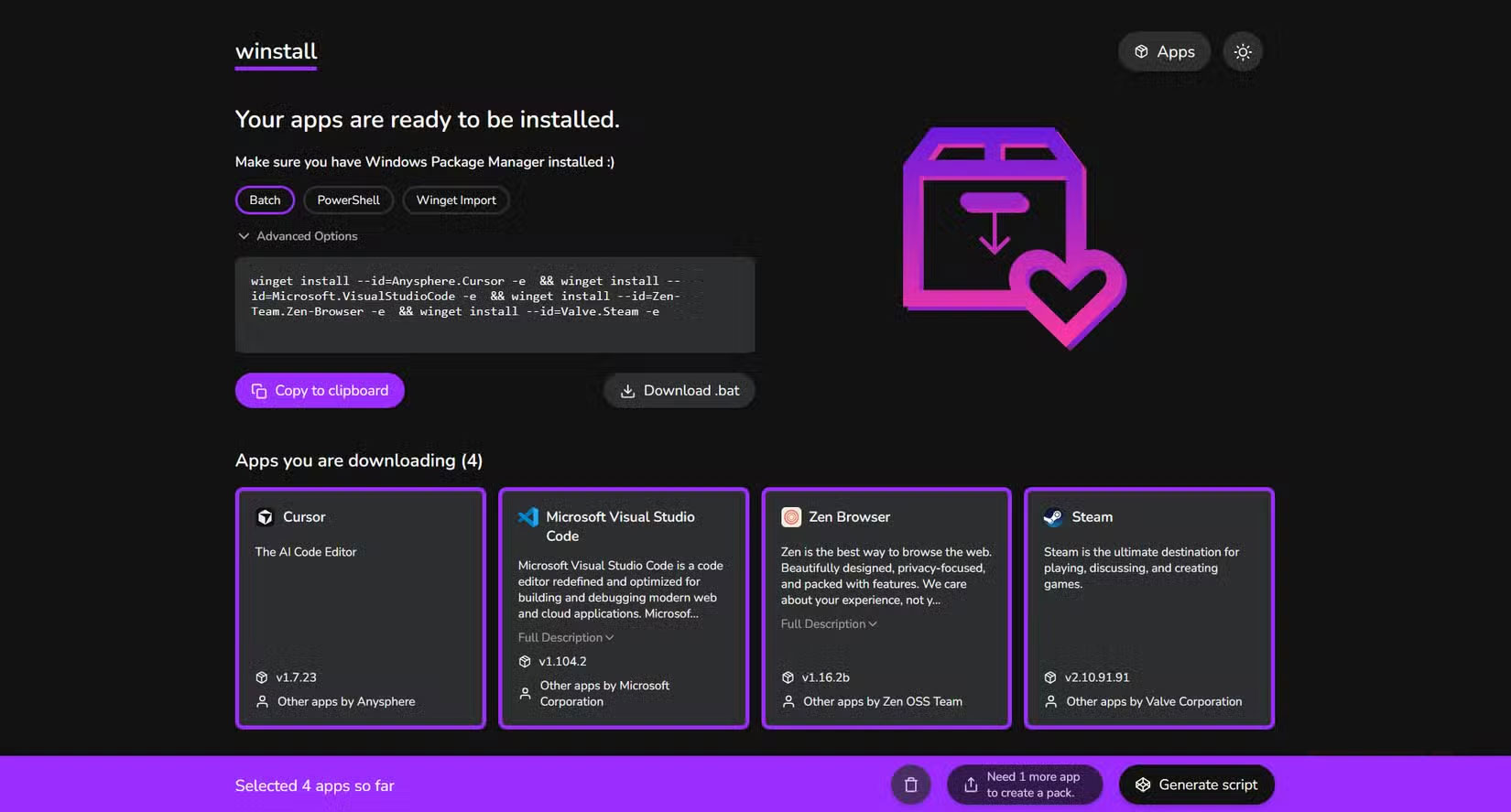Screen dimensions: 1511x812
Task: Click the trash icon to clear selected apps
Action: [911, 785]
